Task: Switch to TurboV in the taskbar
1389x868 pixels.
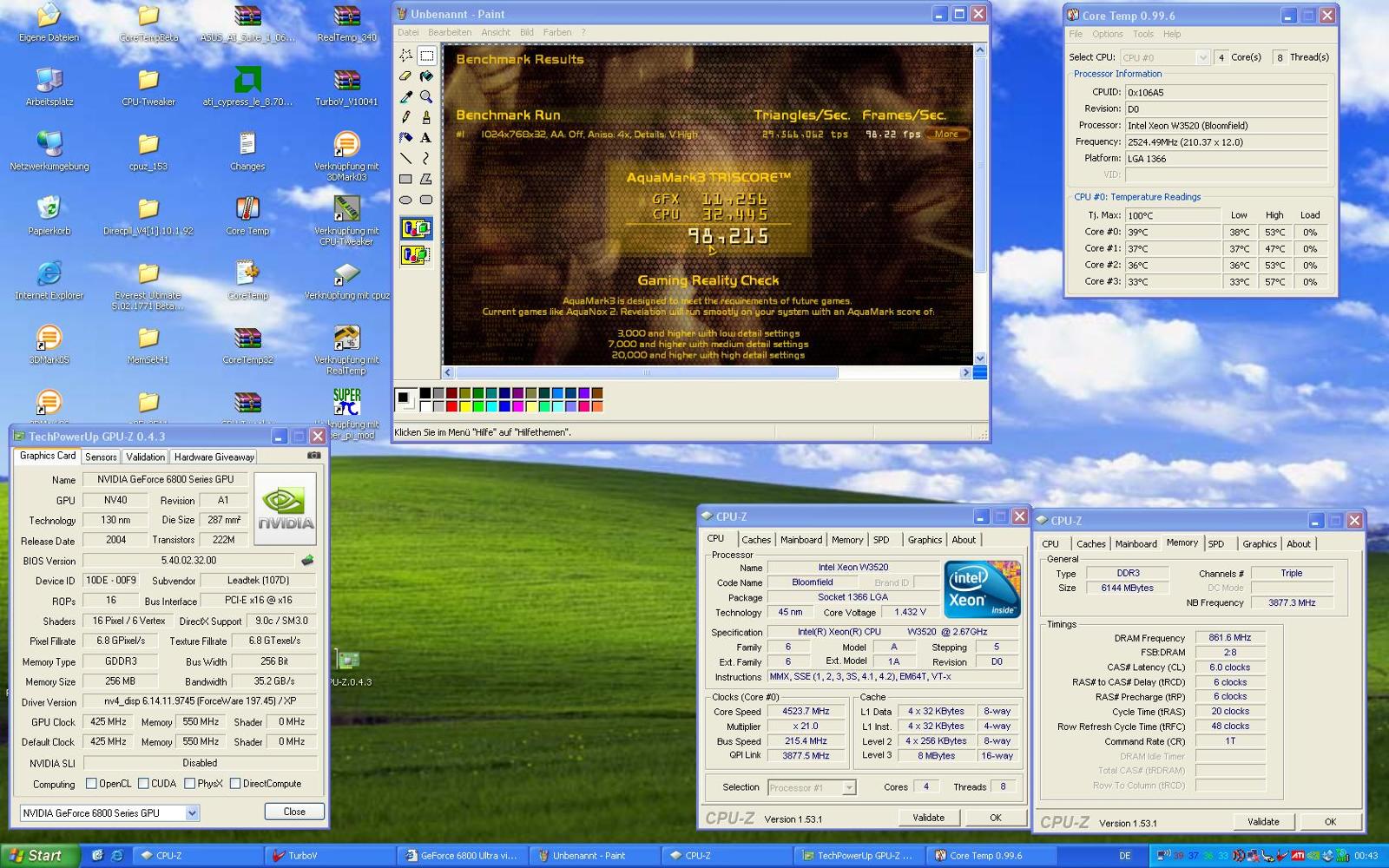Action: pos(331,856)
